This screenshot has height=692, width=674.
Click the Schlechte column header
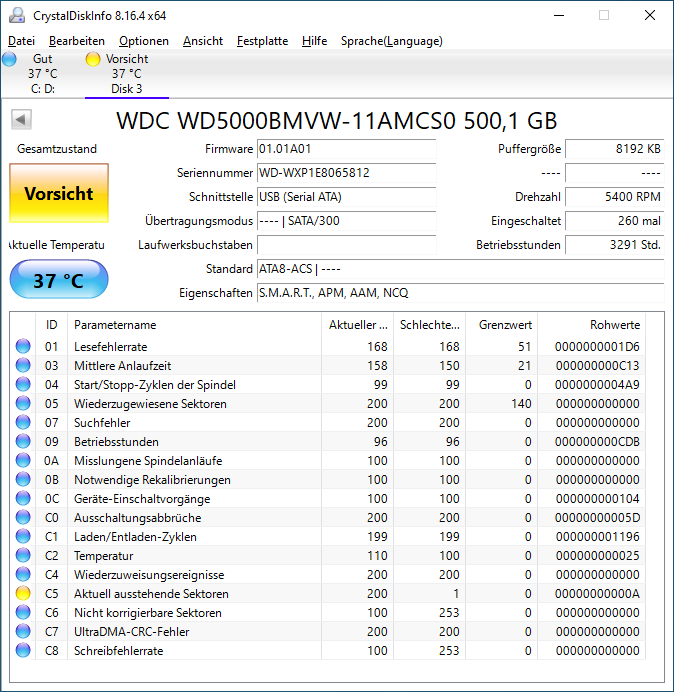pos(429,325)
